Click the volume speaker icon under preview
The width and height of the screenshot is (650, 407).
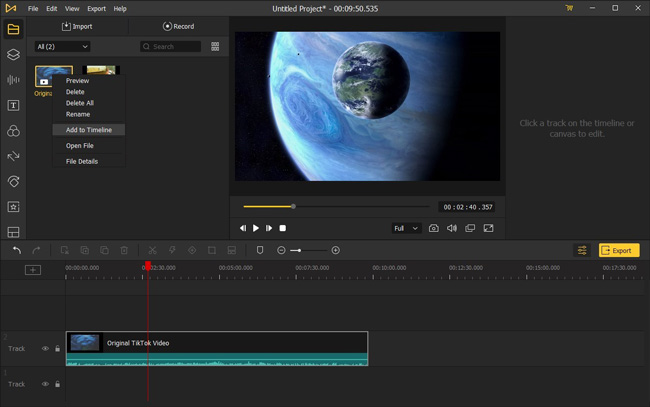click(452, 228)
